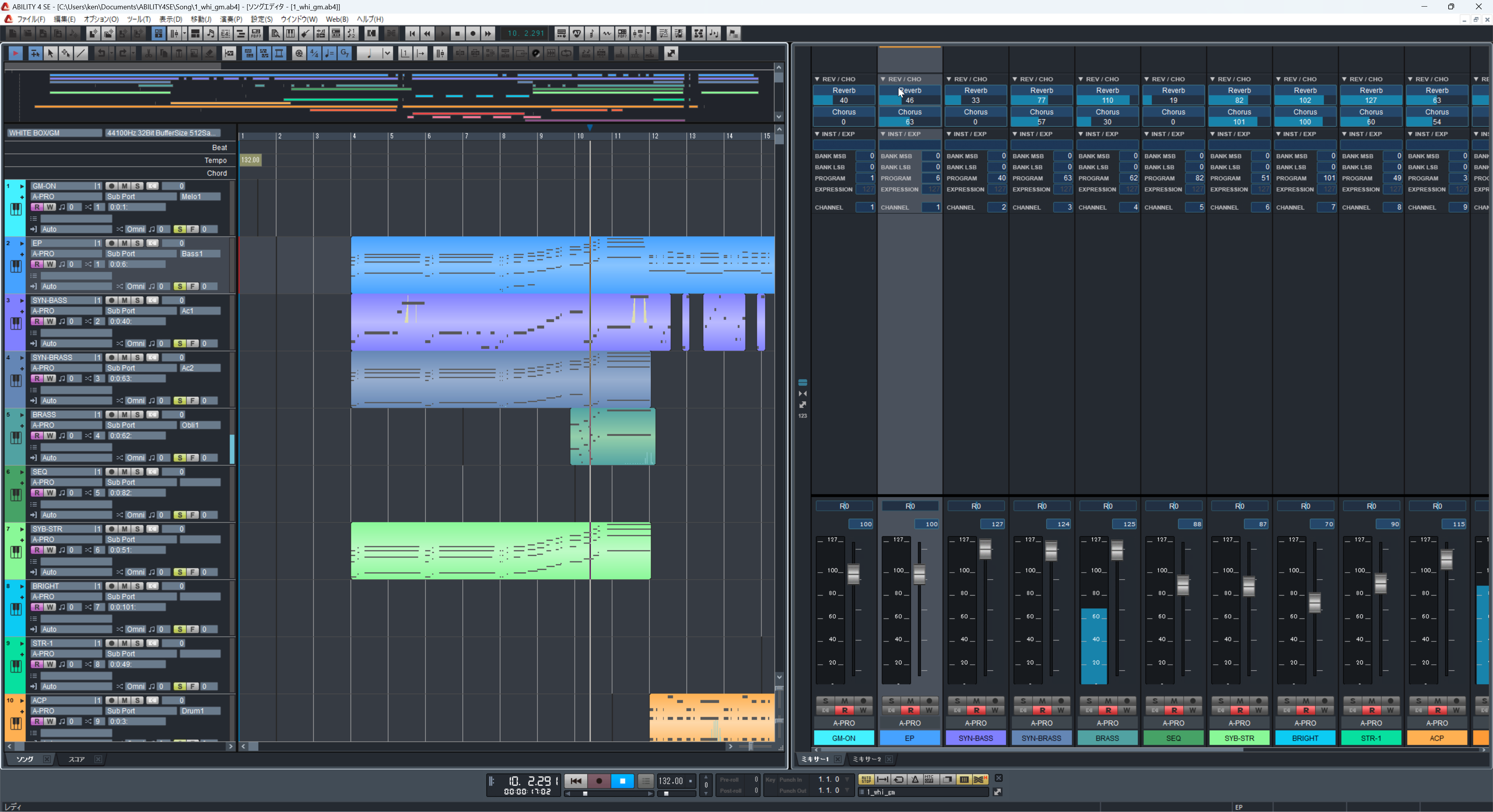Screen dimensions: 1493x812
Task: Click the ACP mixer channel label
Action: click(x=1437, y=738)
